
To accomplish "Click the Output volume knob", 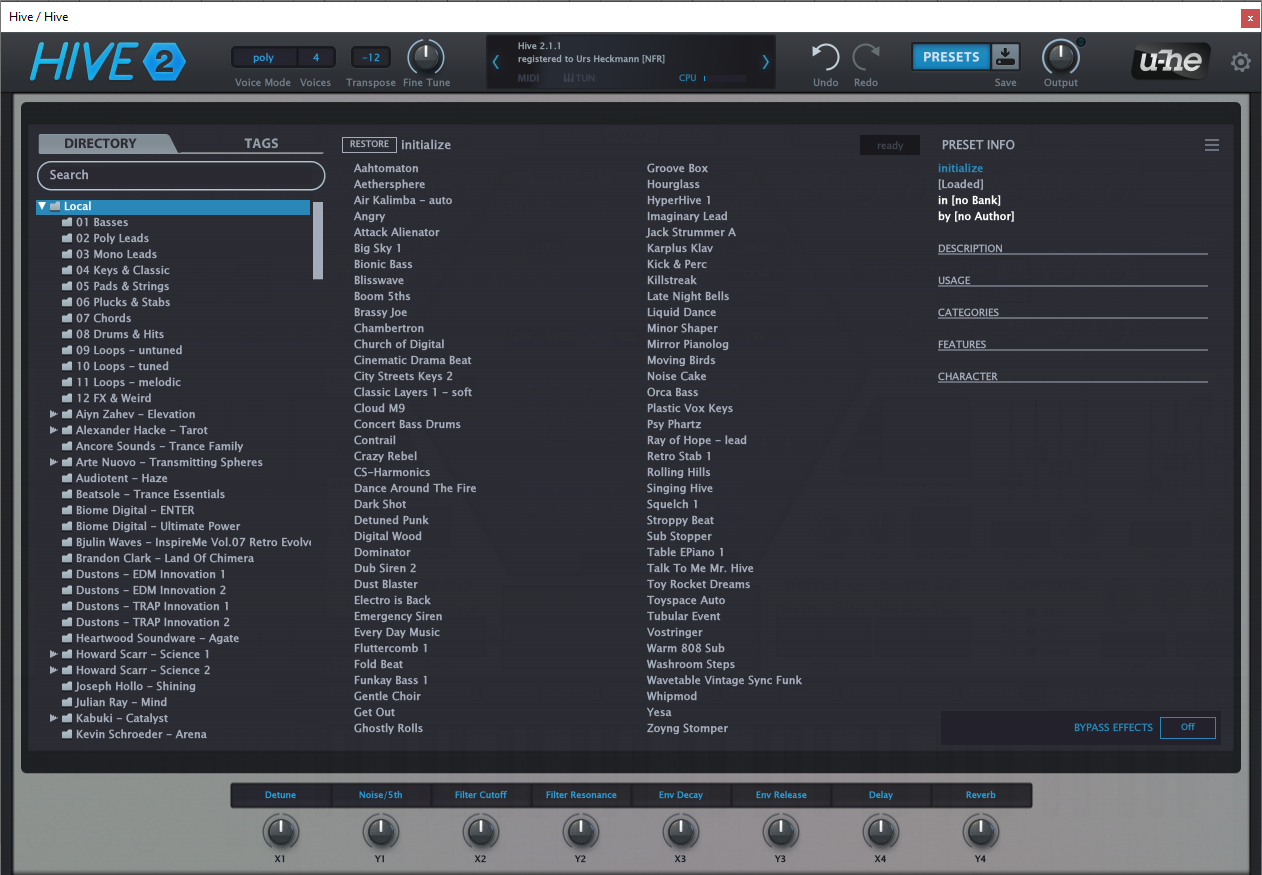I will (x=1060, y=57).
